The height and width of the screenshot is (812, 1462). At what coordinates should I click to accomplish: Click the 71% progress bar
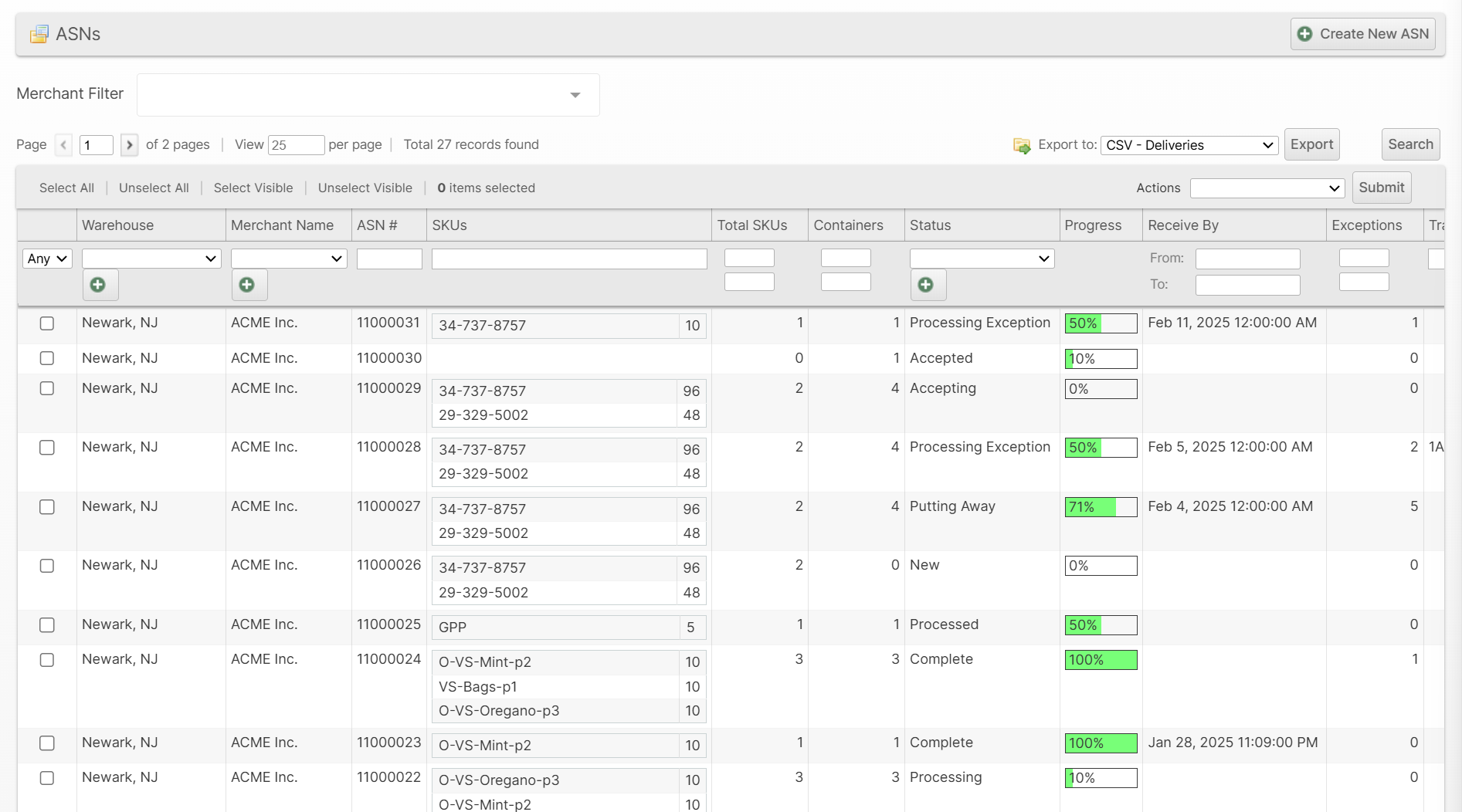click(x=1100, y=507)
